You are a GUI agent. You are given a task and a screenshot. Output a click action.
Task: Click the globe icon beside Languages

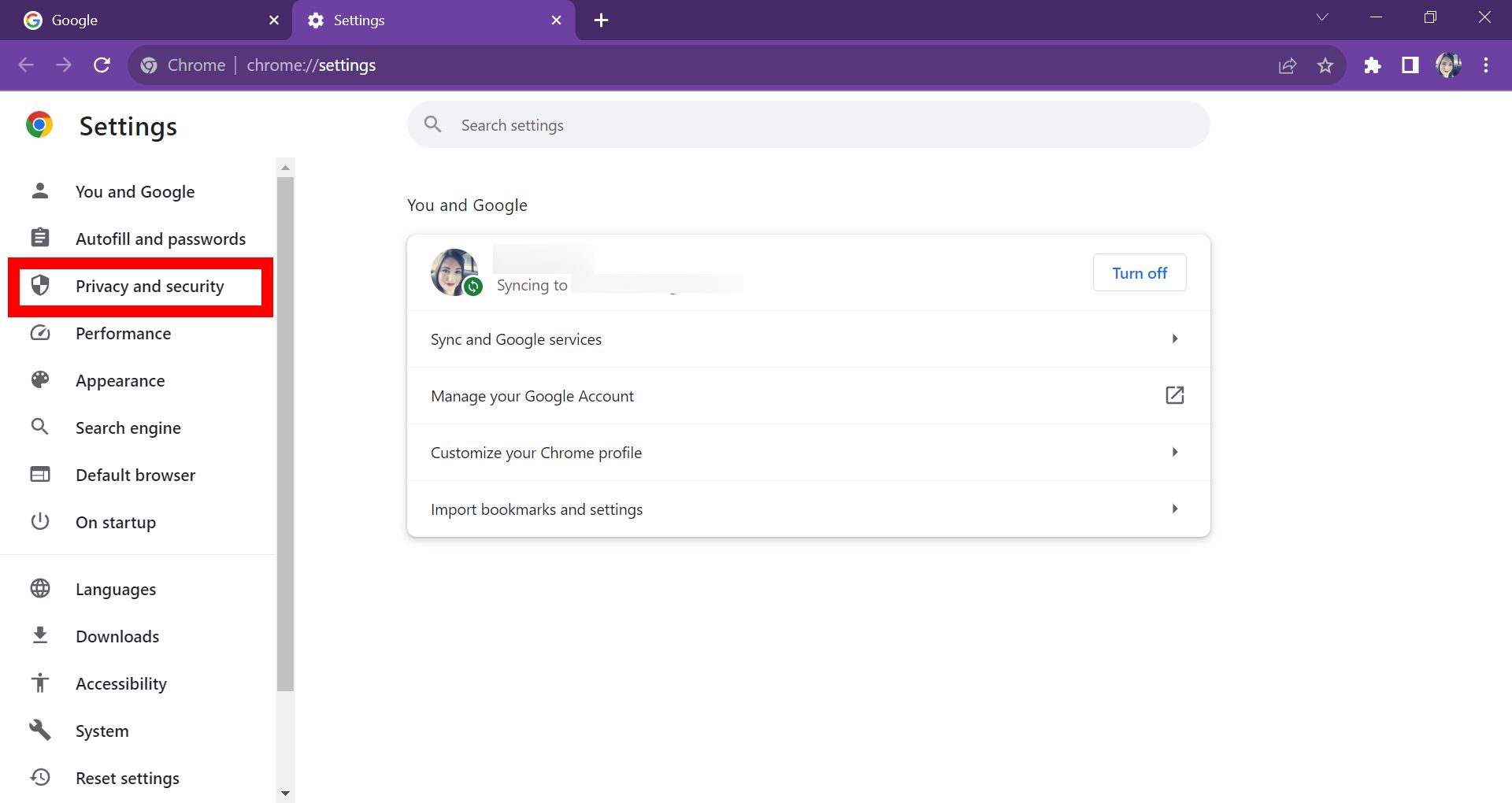pos(40,588)
